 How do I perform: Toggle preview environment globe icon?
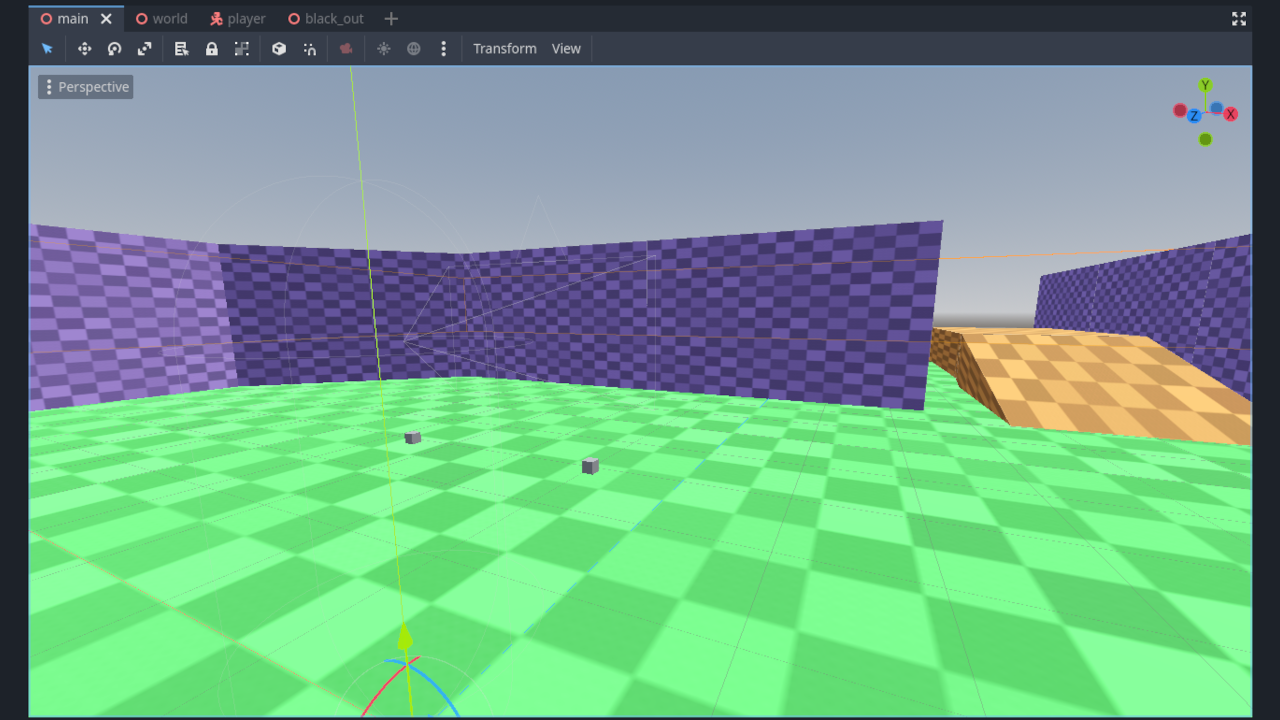click(413, 48)
